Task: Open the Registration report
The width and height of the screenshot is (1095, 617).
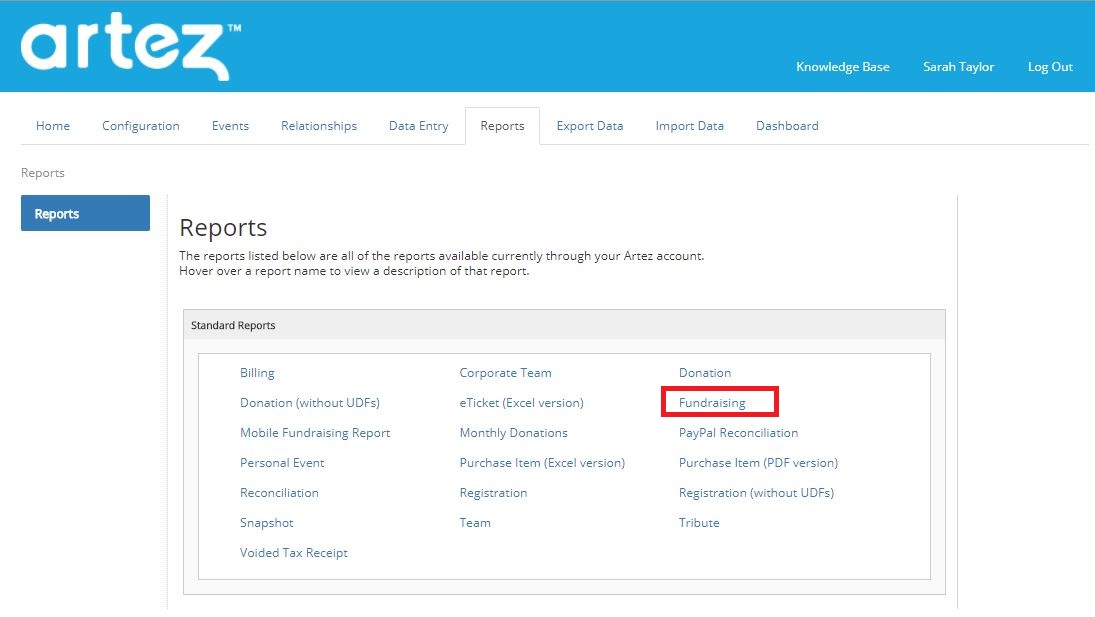Action: [x=493, y=493]
